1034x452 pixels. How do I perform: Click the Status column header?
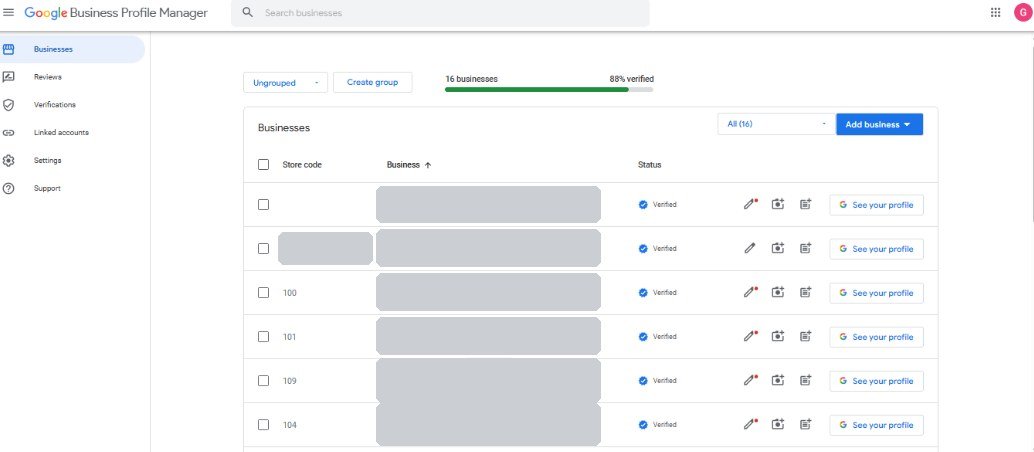tap(650, 165)
